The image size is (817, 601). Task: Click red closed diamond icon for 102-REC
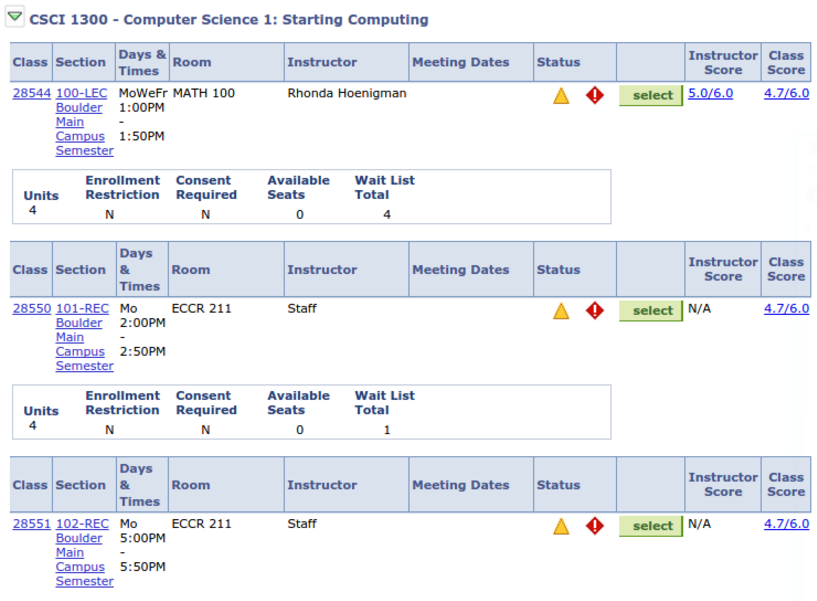595,526
